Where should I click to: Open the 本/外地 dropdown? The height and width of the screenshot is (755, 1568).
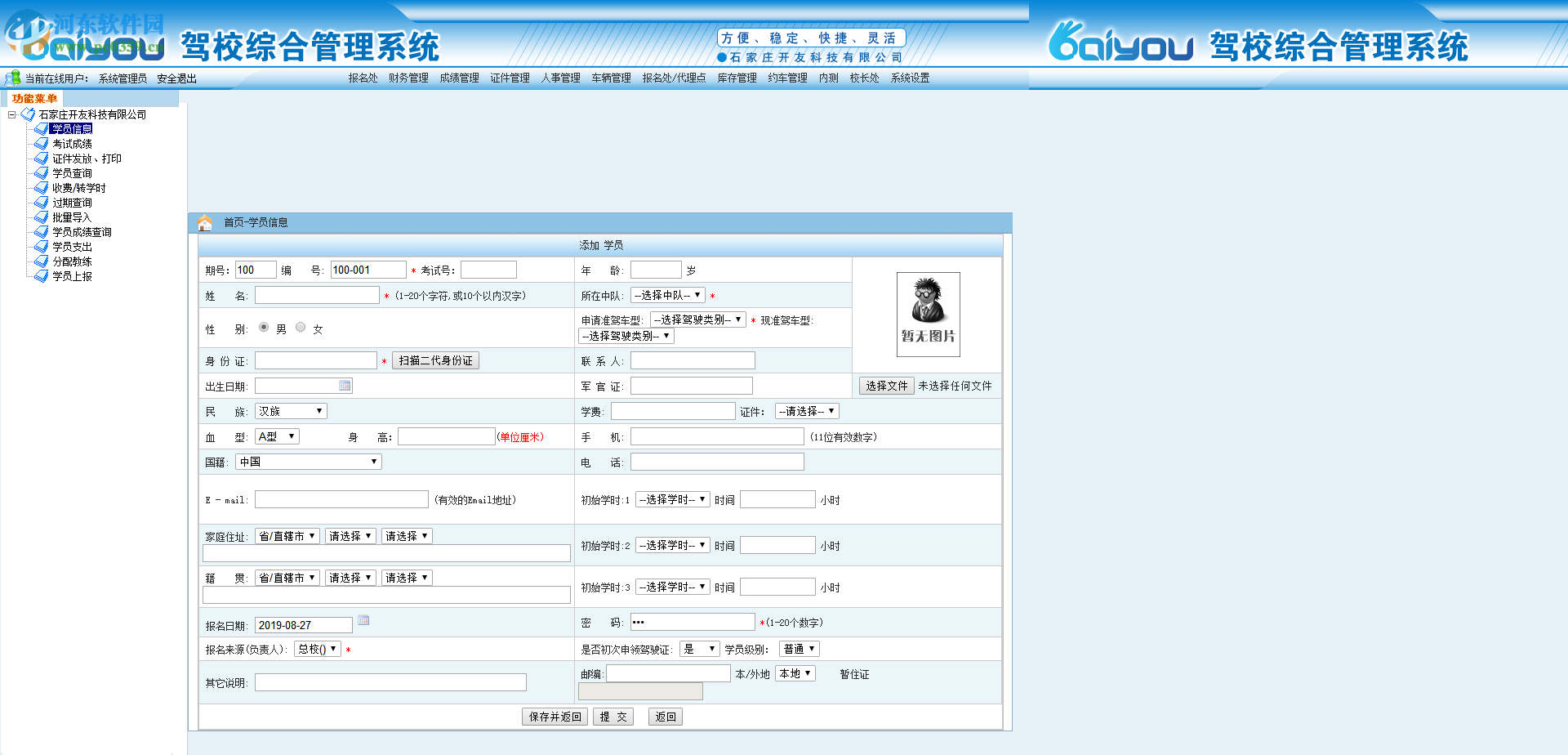(x=795, y=673)
